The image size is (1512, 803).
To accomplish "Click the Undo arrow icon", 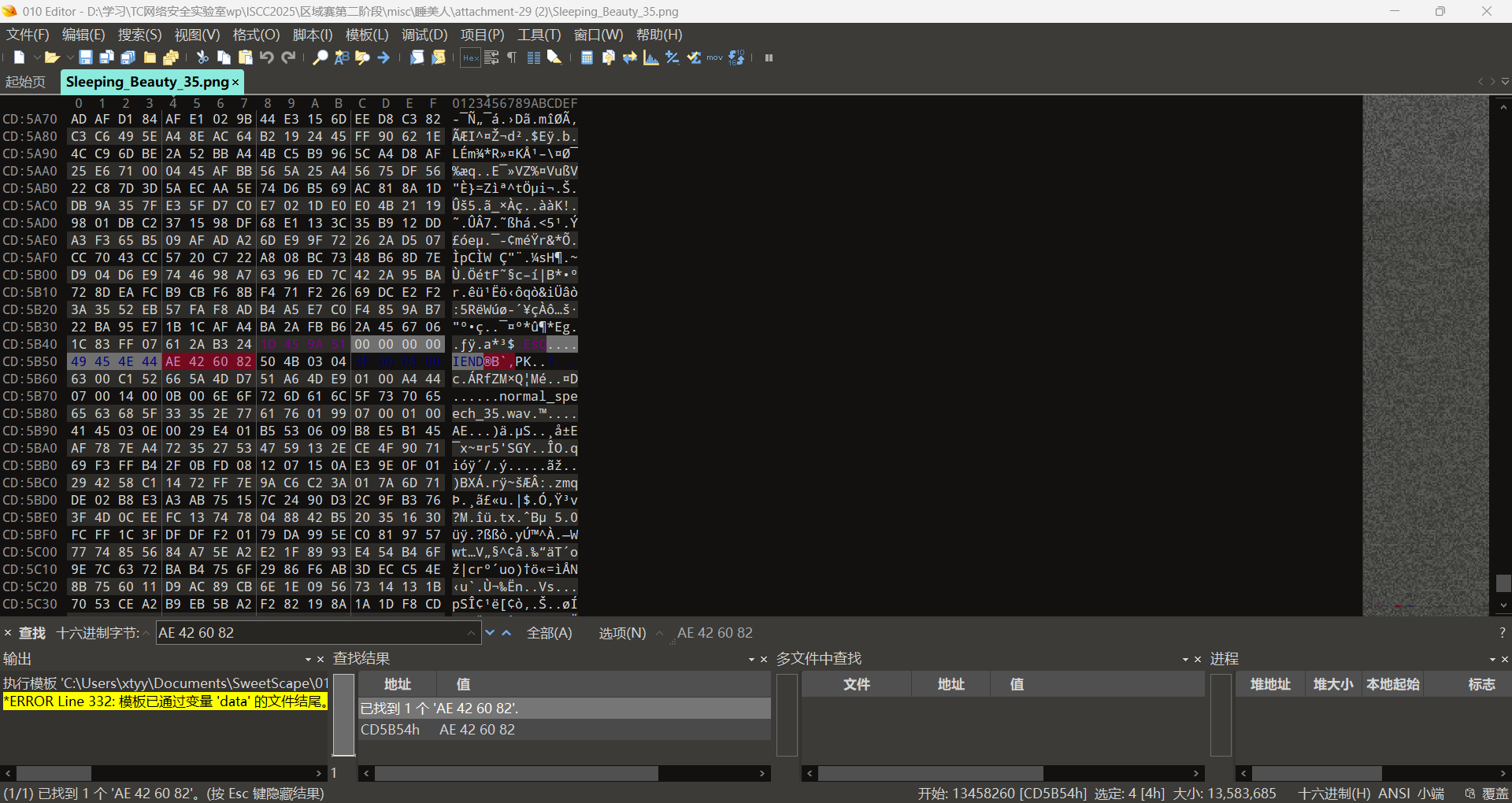I will [266, 57].
